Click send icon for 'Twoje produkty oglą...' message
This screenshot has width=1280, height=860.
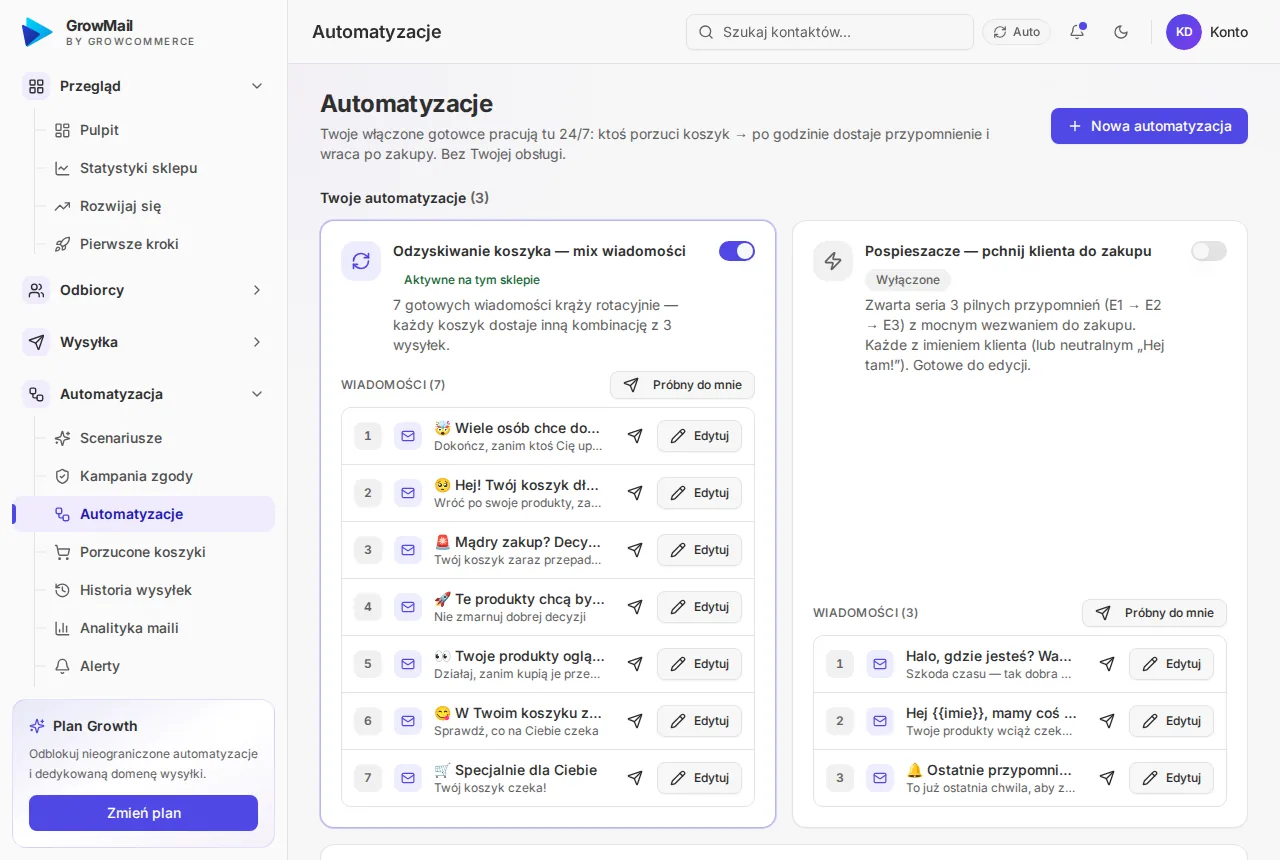coord(635,664)
